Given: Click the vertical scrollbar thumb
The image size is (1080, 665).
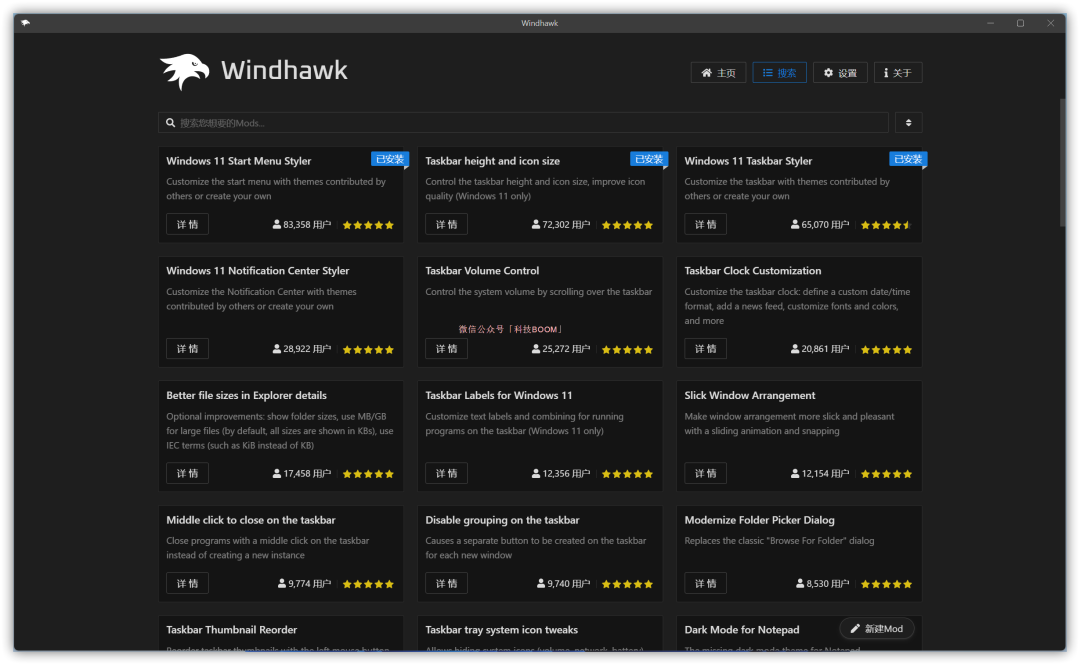Looking at the screenshot, I should tap(1062, 162).
